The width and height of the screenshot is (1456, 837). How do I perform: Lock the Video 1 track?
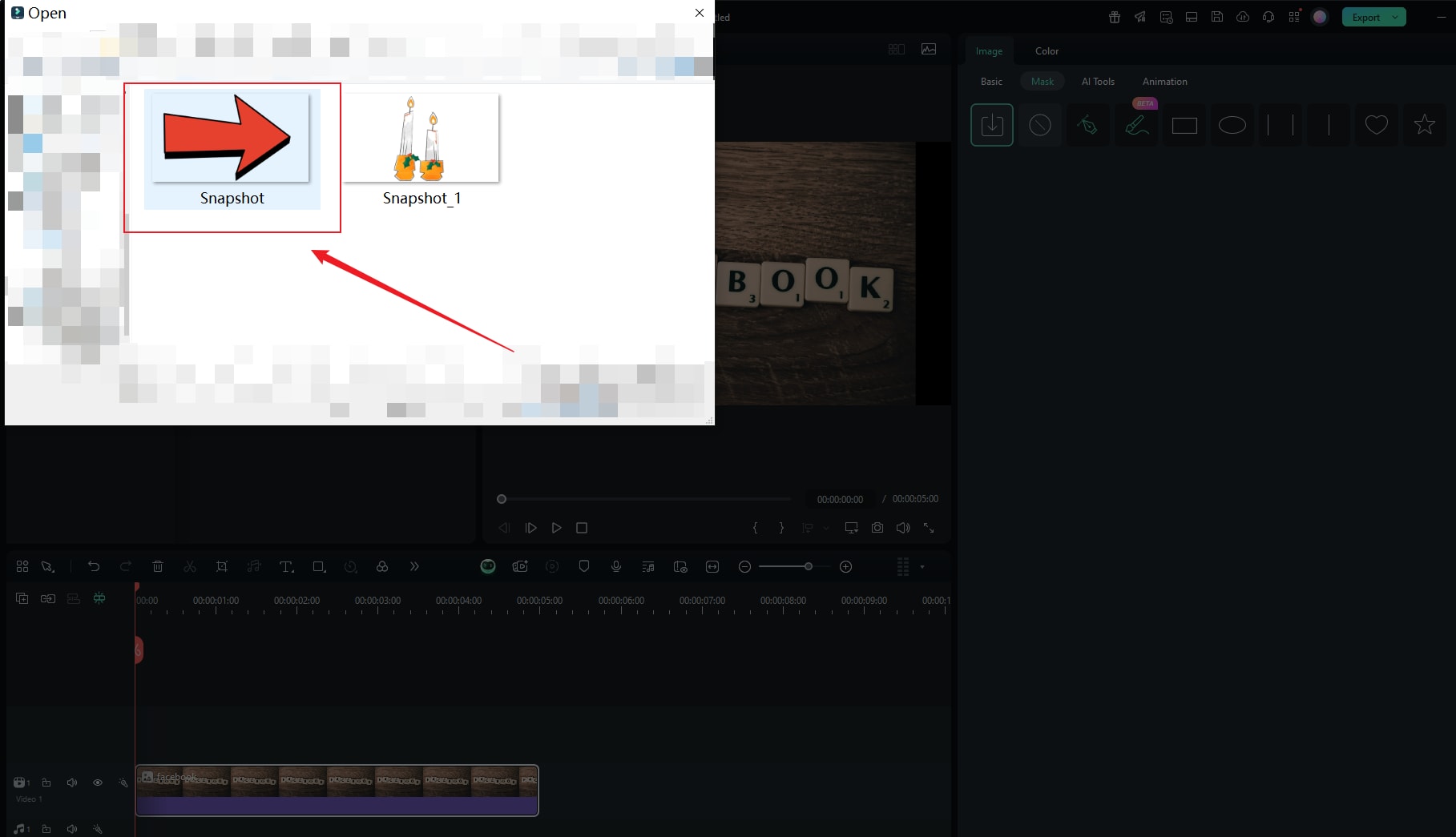[46, 783]
